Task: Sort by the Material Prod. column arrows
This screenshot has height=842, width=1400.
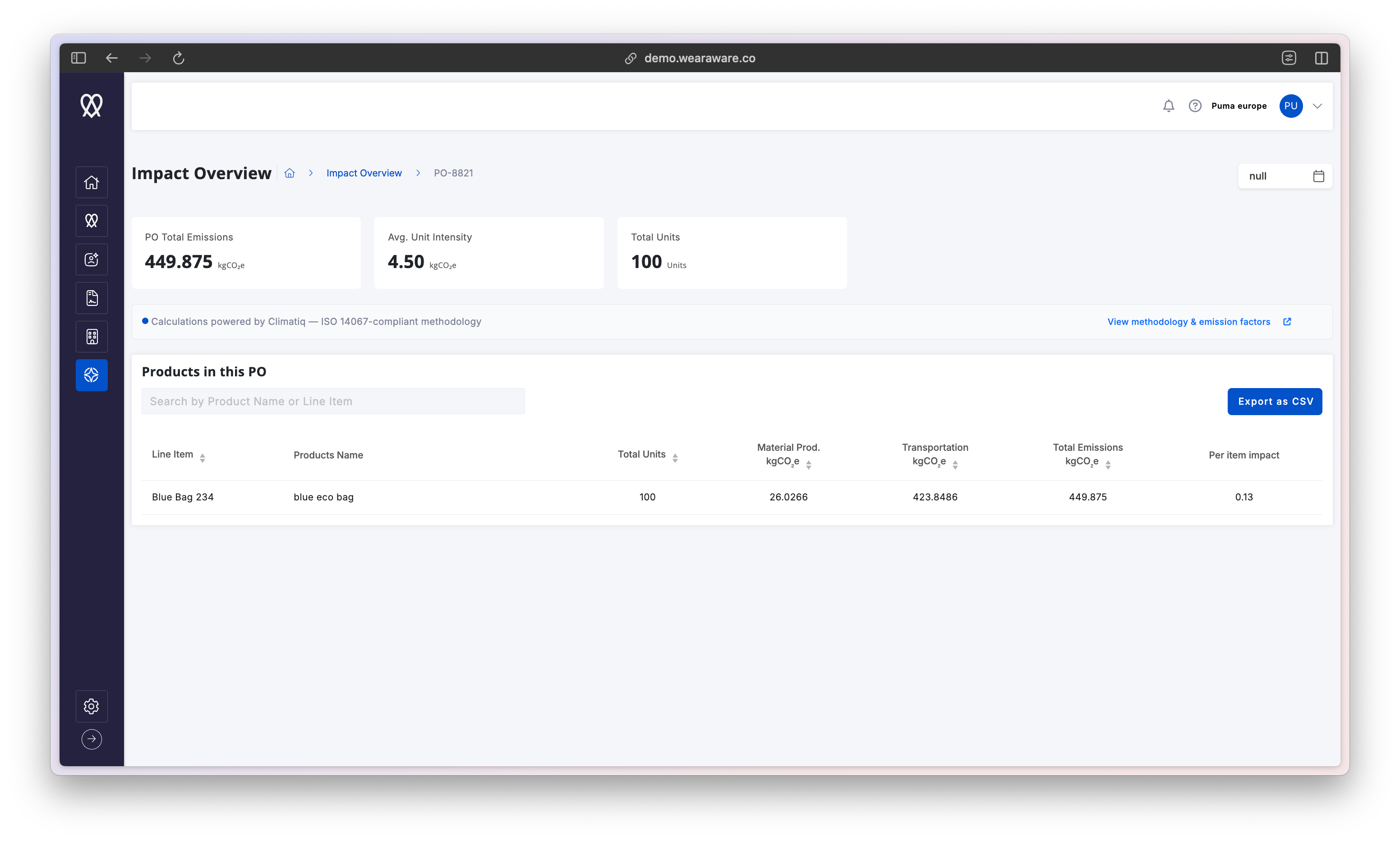Action: click(809, 465)
